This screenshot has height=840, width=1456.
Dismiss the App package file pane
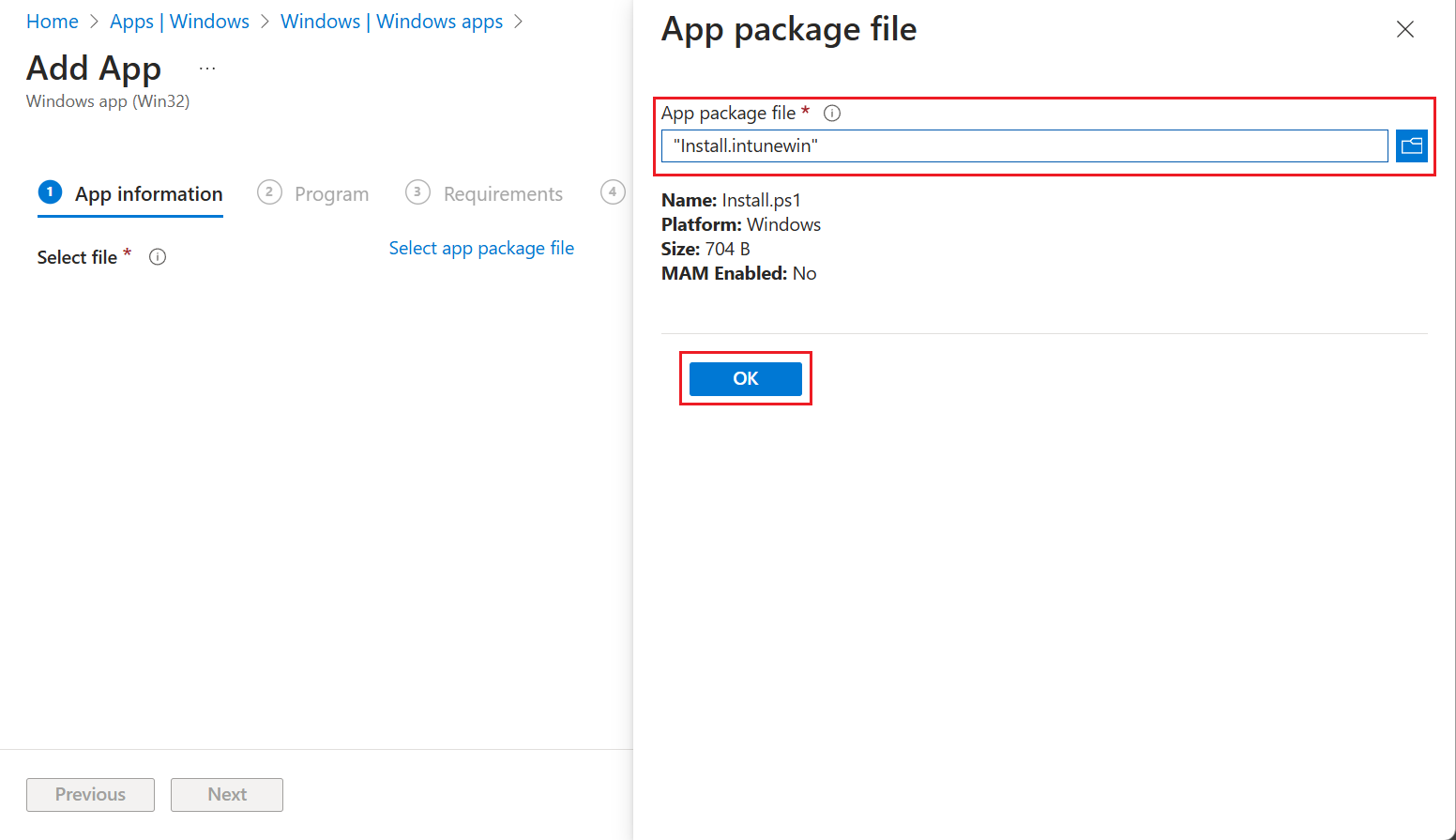[x=1404, y=29]
